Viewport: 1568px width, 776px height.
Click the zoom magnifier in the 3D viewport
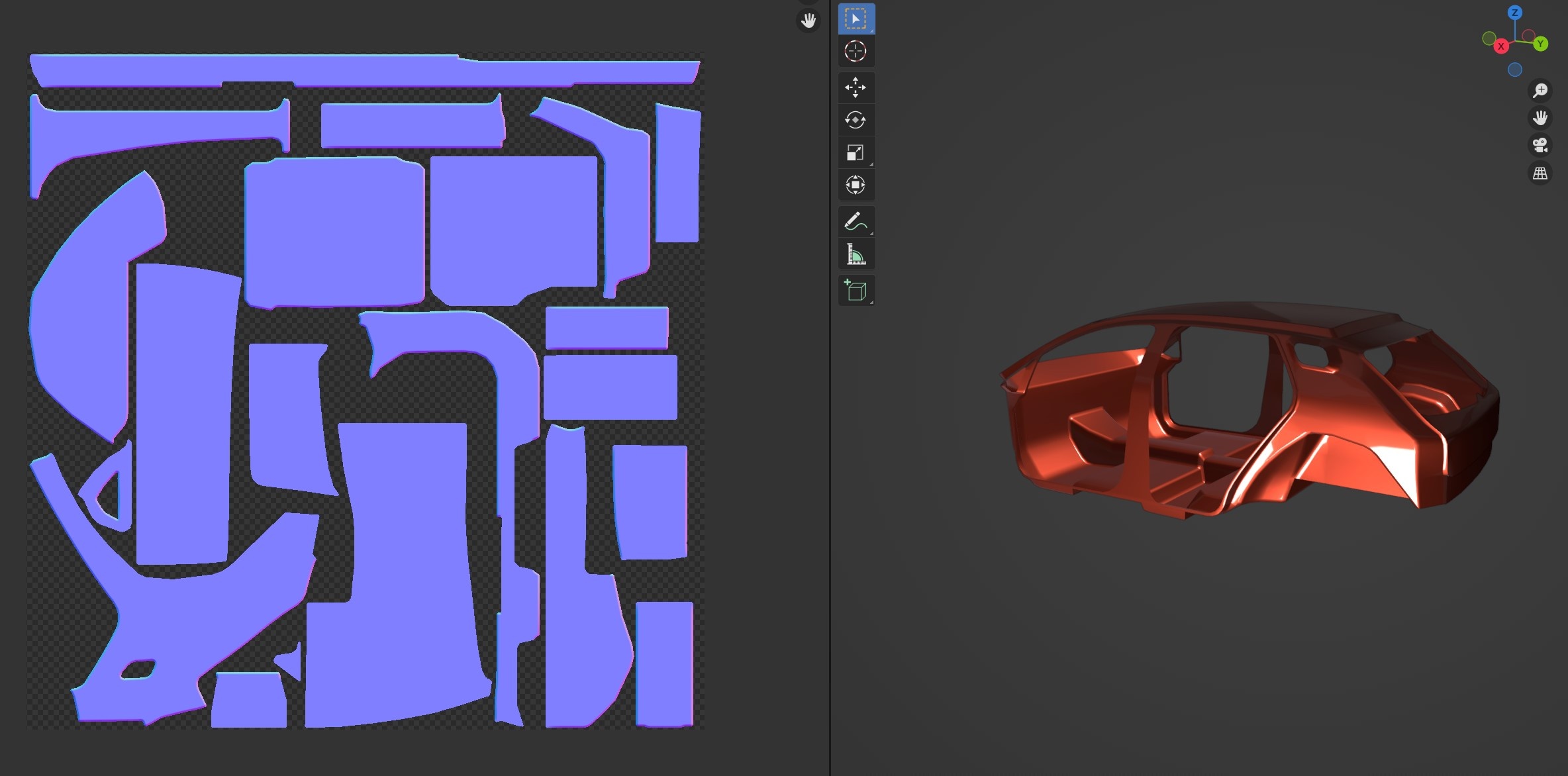click(x=1540, y=90)
